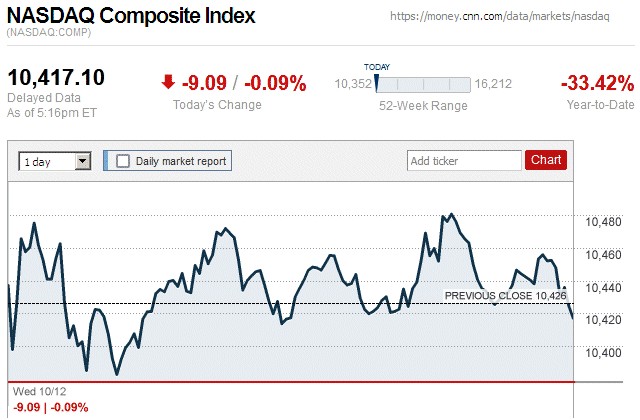Click the Delayed Data label
The image size is (640, 420).
click(x=42, y=98)
